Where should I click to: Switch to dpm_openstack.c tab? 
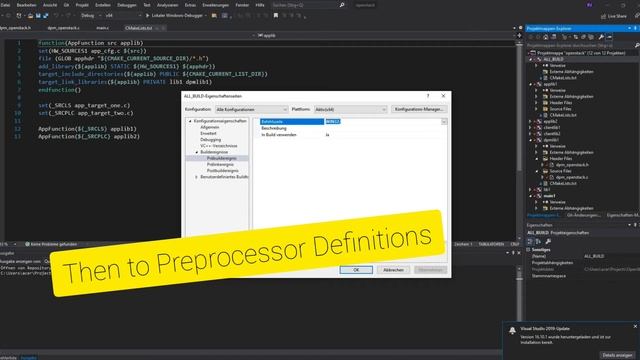coord(63,28)
